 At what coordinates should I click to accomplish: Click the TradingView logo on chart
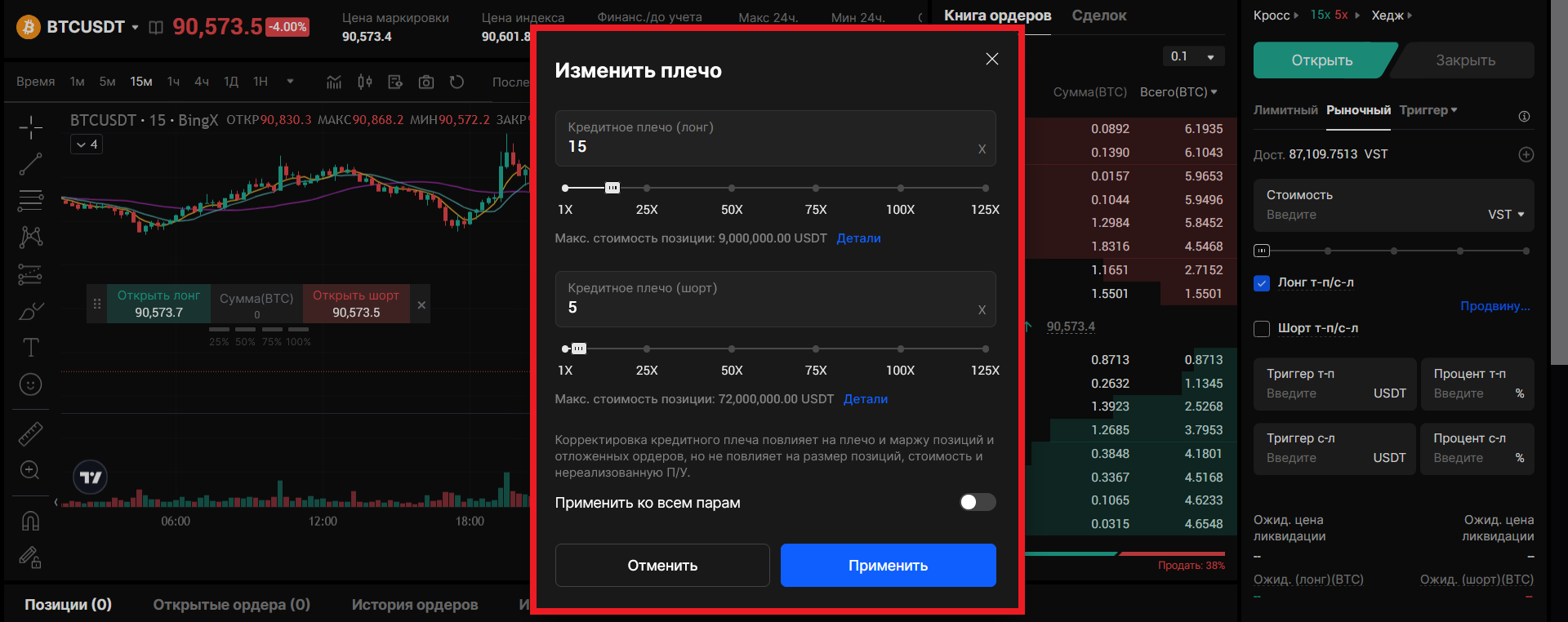click(91, 478)
